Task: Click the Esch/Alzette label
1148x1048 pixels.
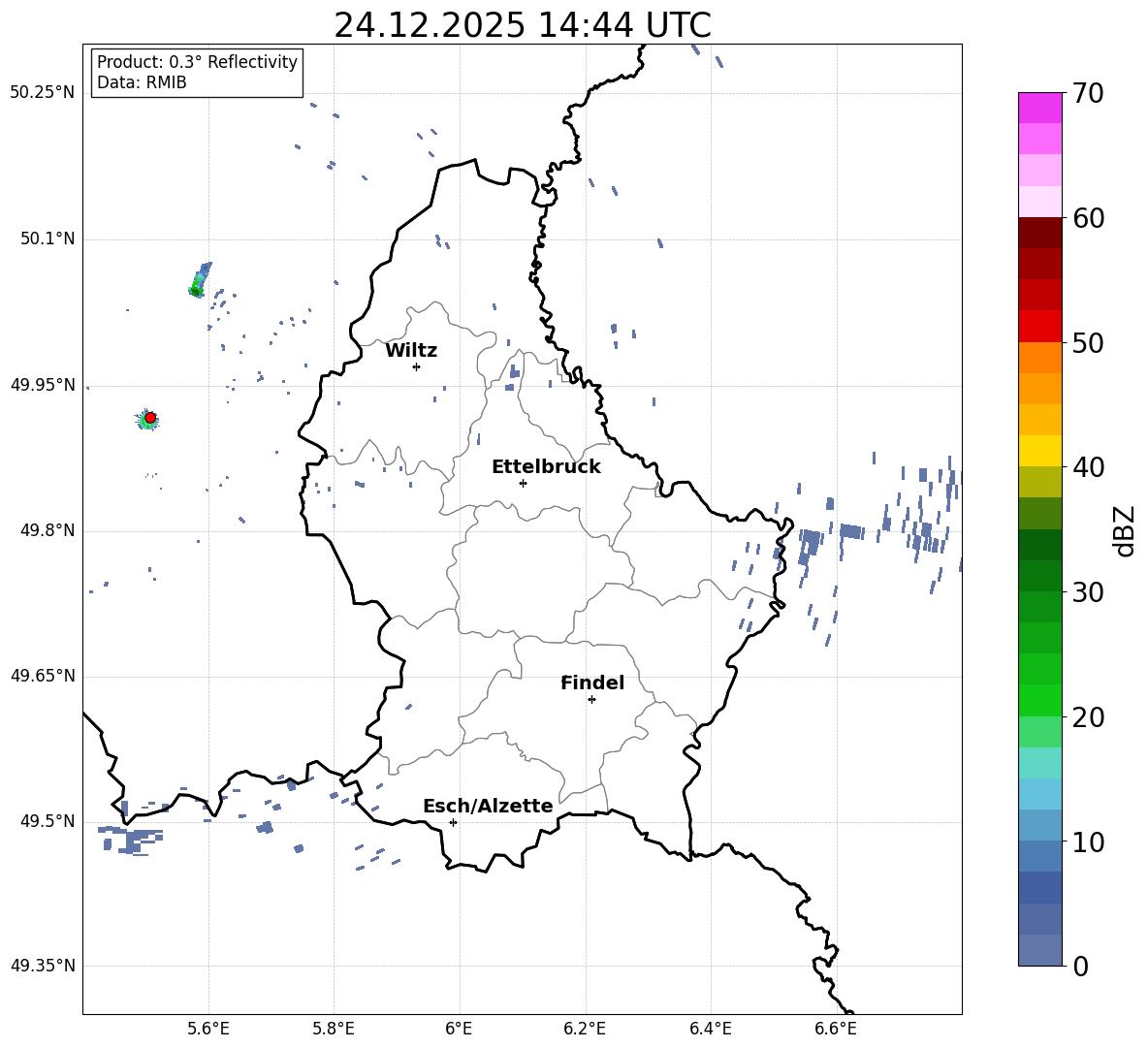Action: coord(489,807)
